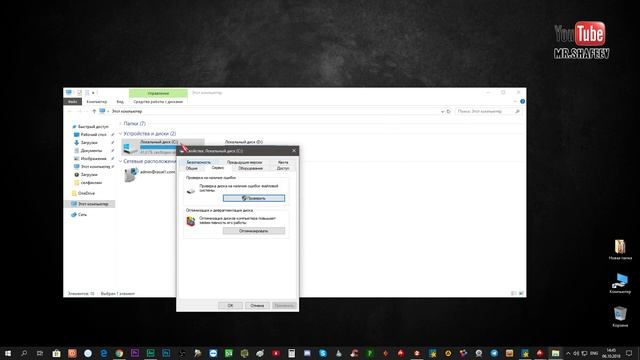Viewport: 640px width, 360px height.
Task: Open Premiere Pro from the taskbar
Action: point(135,353)
